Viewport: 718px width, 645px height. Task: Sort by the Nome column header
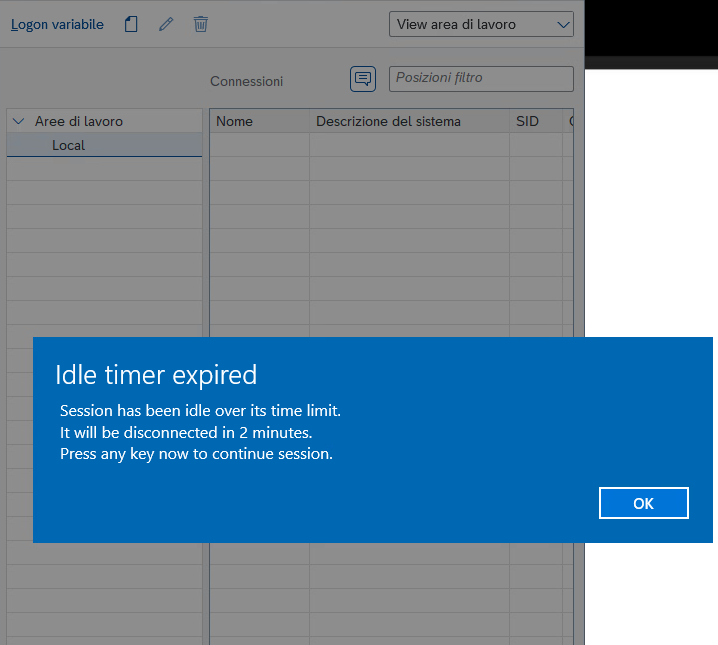coord(259,121)
